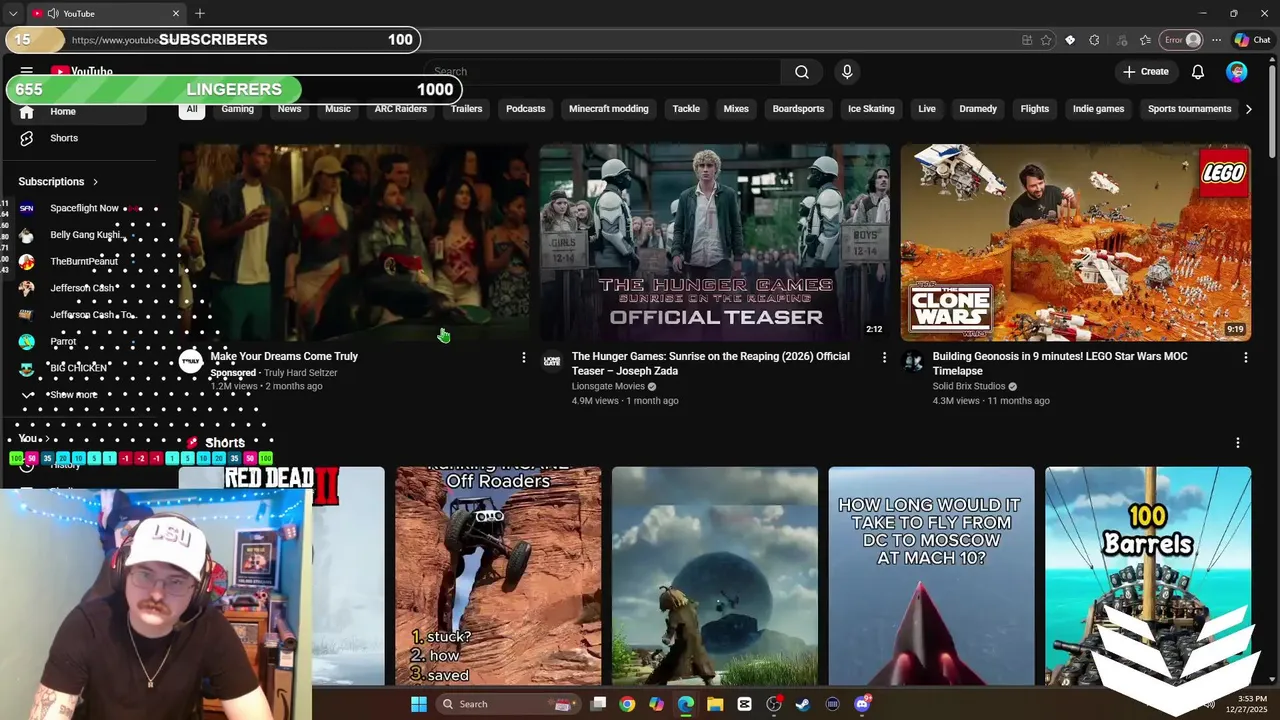Click Lionsgate Movies channel avatar
The width and height of the screenshot is (1280, 720).
pyautogui.click(x=552, y=362)
